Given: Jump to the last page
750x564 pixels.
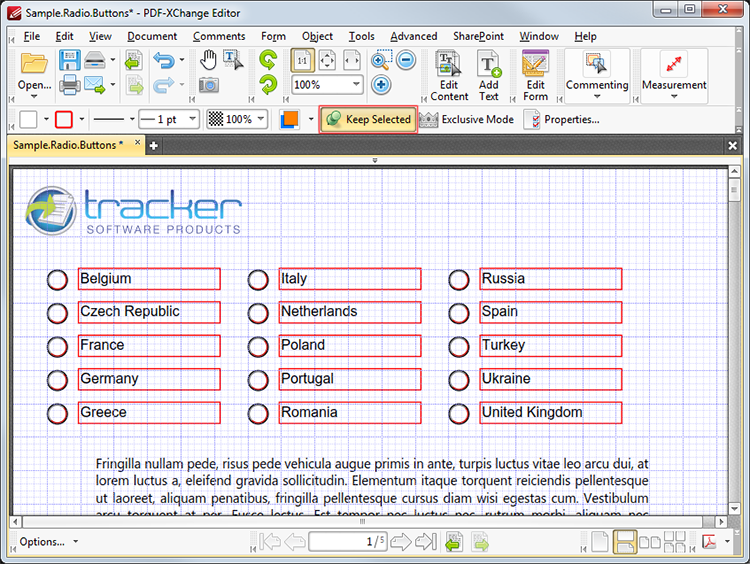Looking at the screenshot, I should tap(426, 542).
